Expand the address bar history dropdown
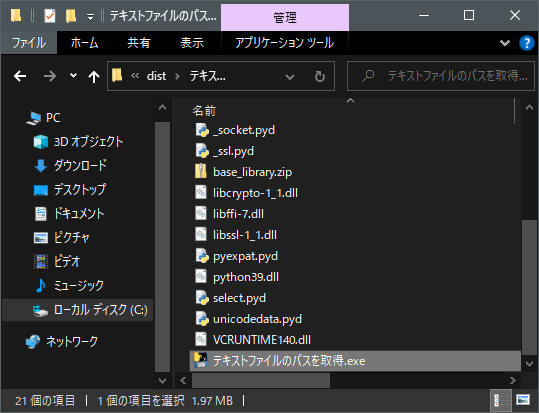 [290, 76]
